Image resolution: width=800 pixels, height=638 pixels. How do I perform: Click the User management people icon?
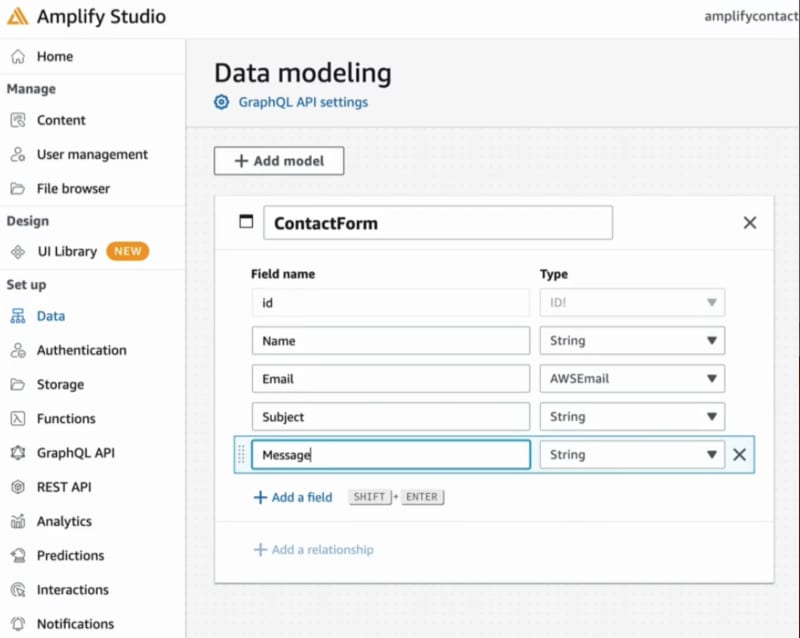pyautogui.click(x=18, y=155)
